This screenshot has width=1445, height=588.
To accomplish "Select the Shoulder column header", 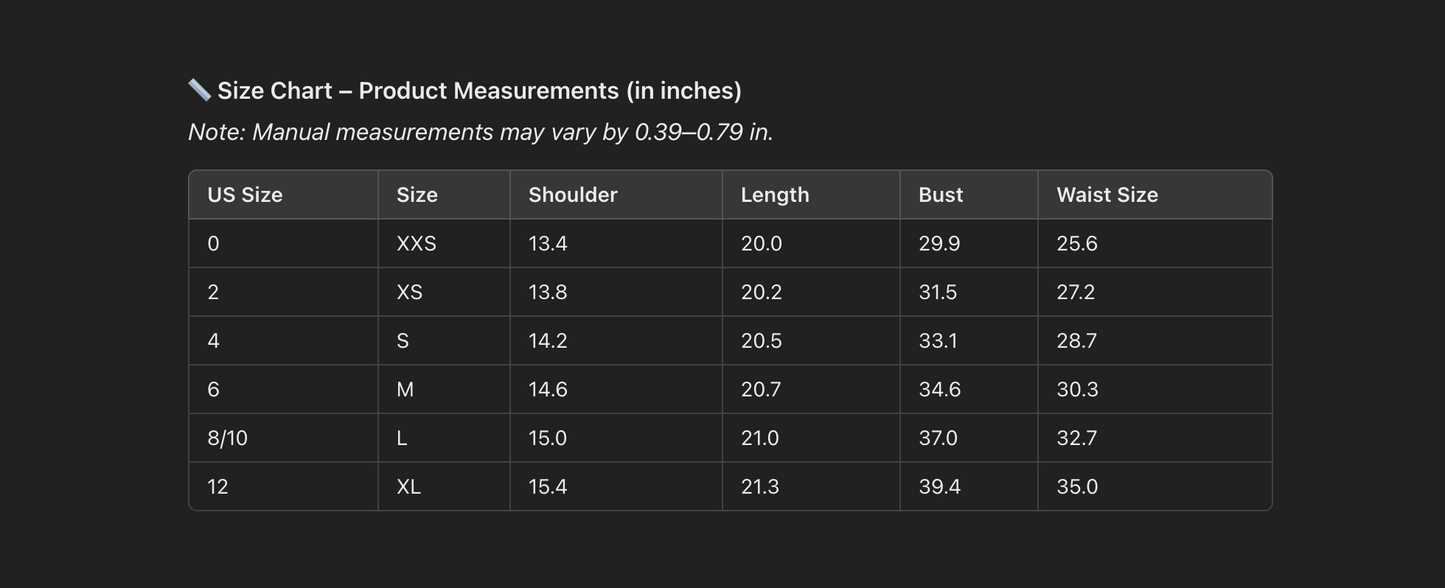I will coord(573,195).
